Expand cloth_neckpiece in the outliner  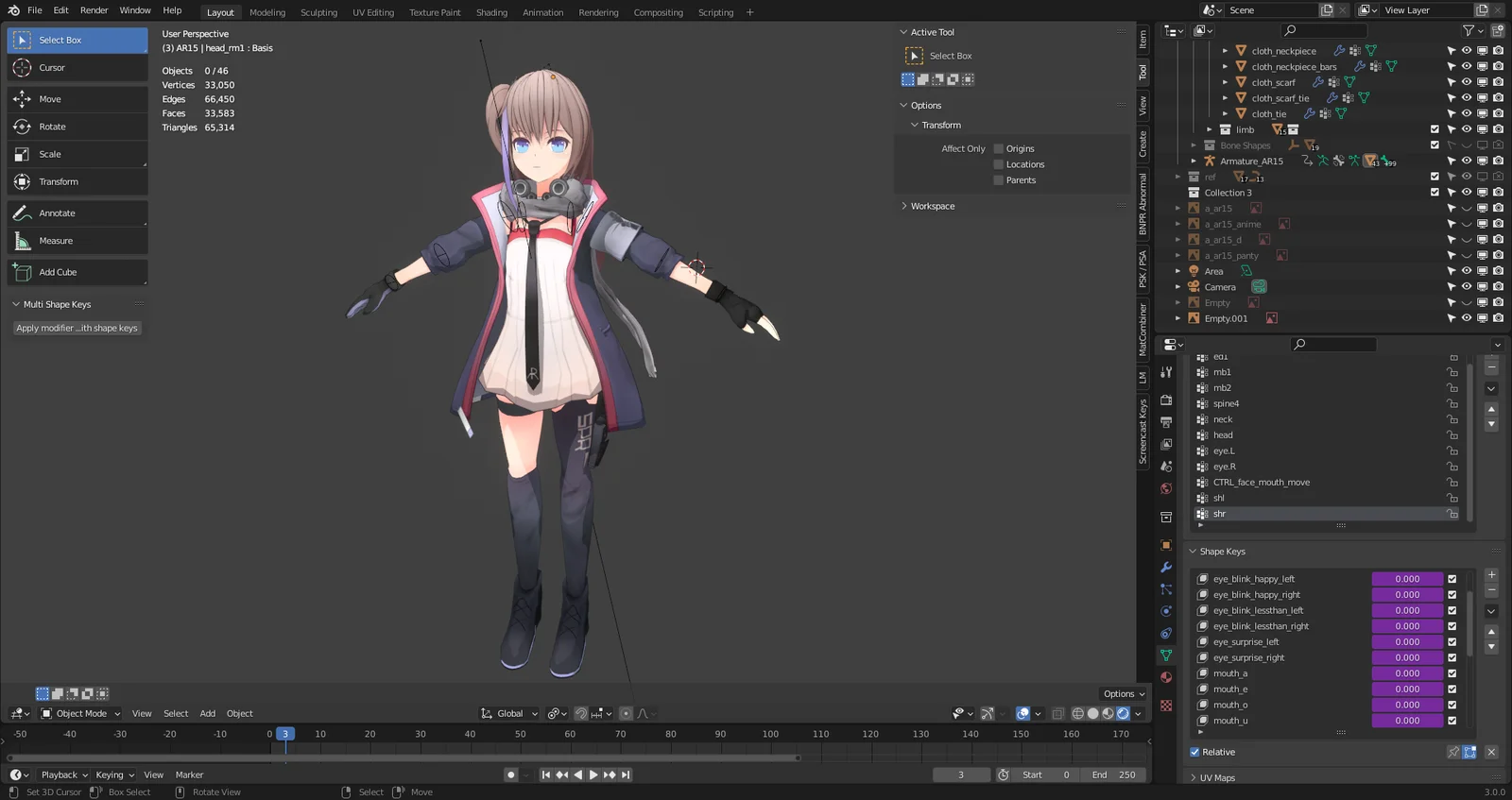[1225, 51]
